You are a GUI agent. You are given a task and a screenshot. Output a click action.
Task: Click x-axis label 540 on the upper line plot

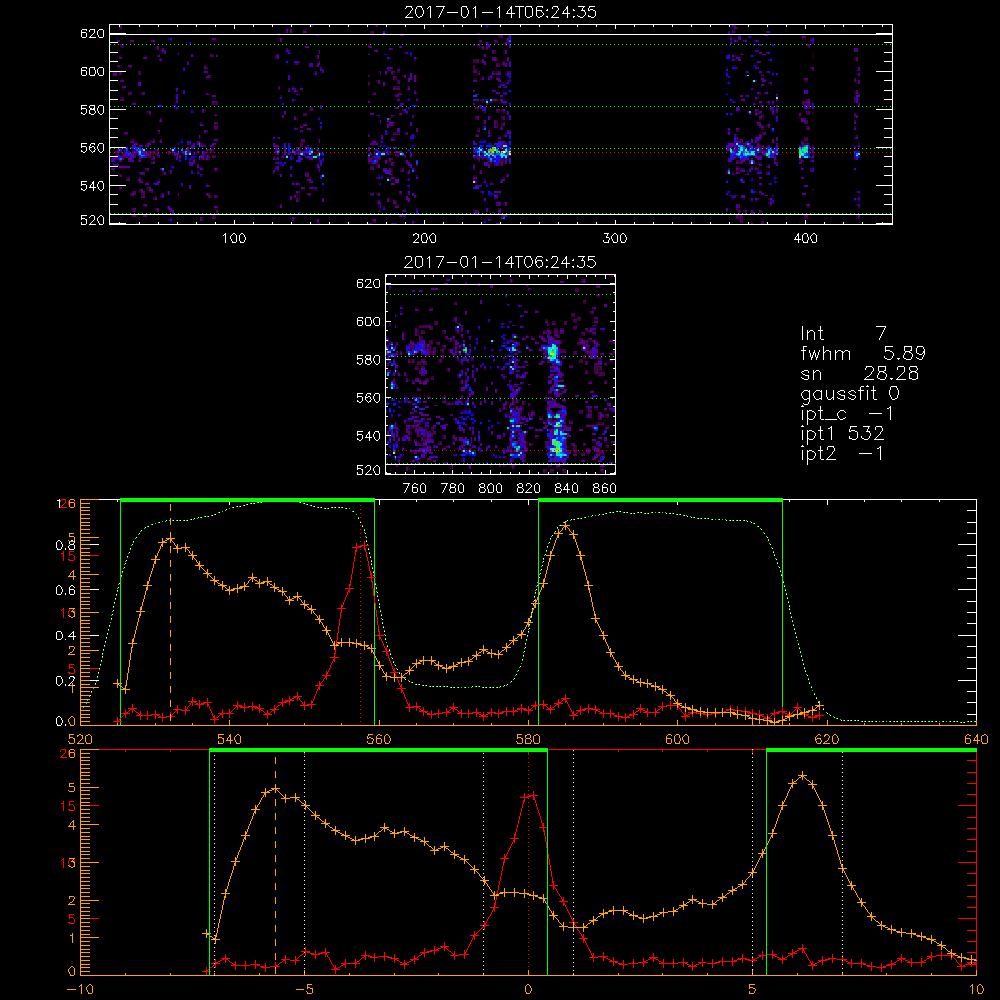point(229,740)
